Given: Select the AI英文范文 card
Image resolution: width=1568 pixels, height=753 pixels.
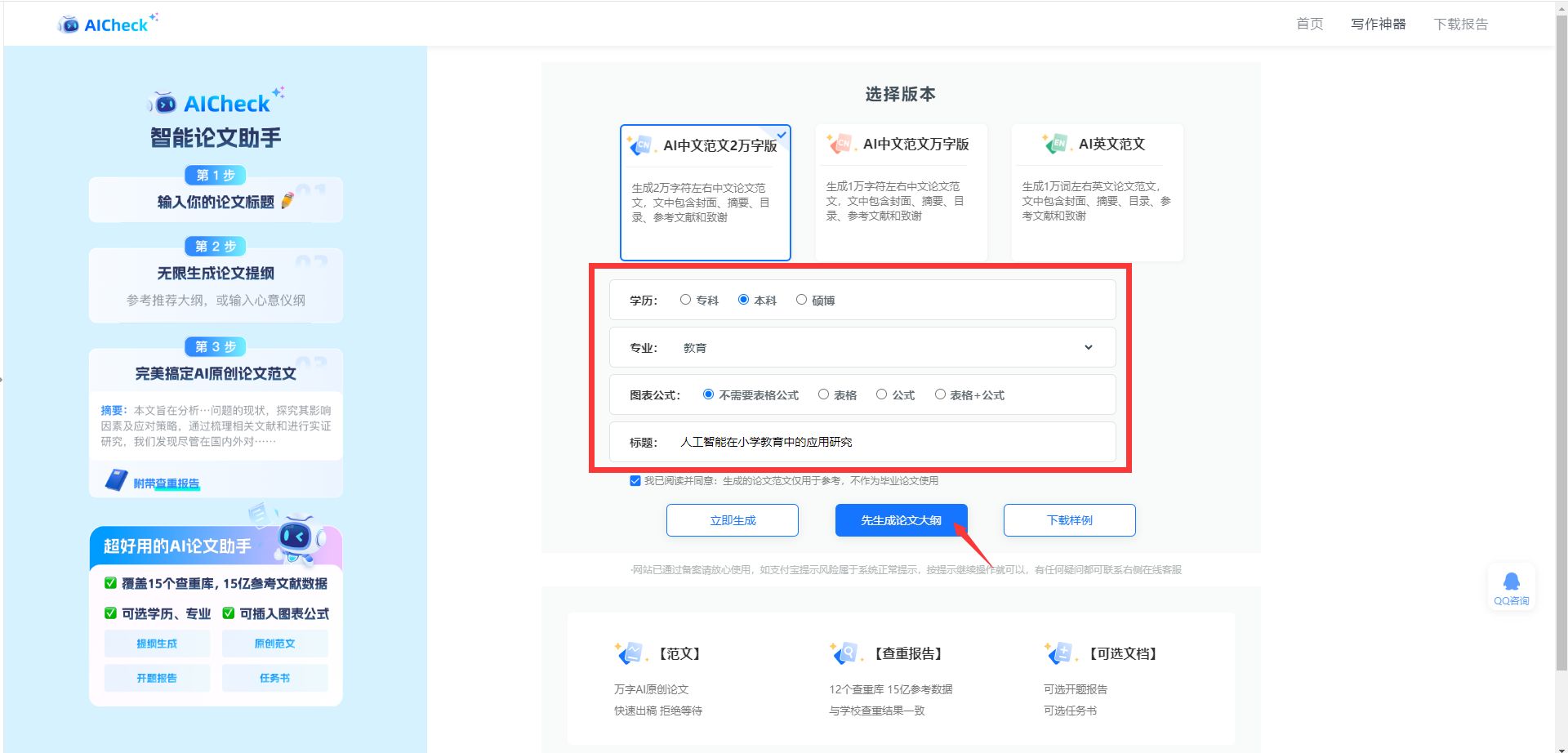Looking at the screenshot, I should click(x=1097, y=193).
